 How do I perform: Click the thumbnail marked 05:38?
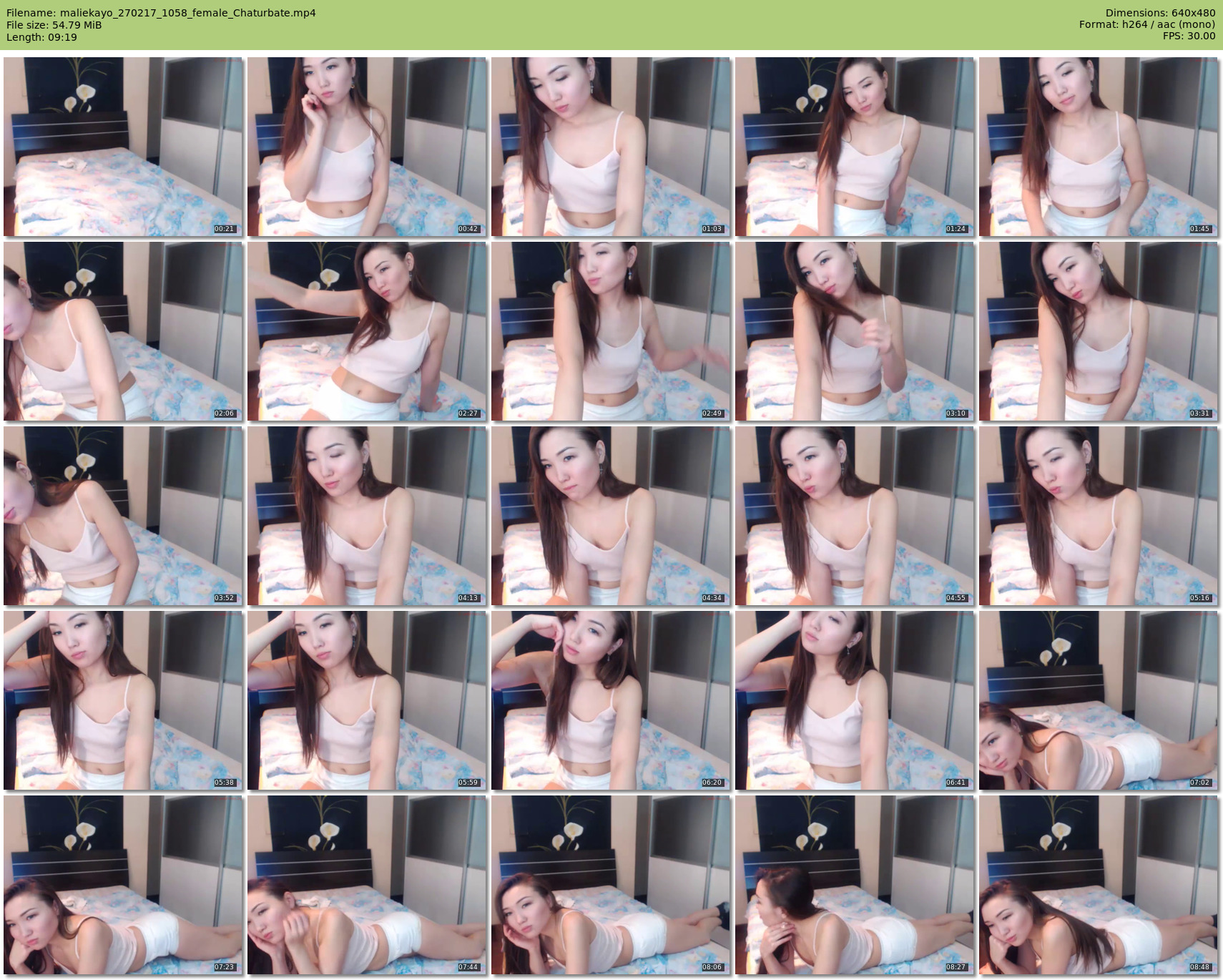[x=123, y=700]
